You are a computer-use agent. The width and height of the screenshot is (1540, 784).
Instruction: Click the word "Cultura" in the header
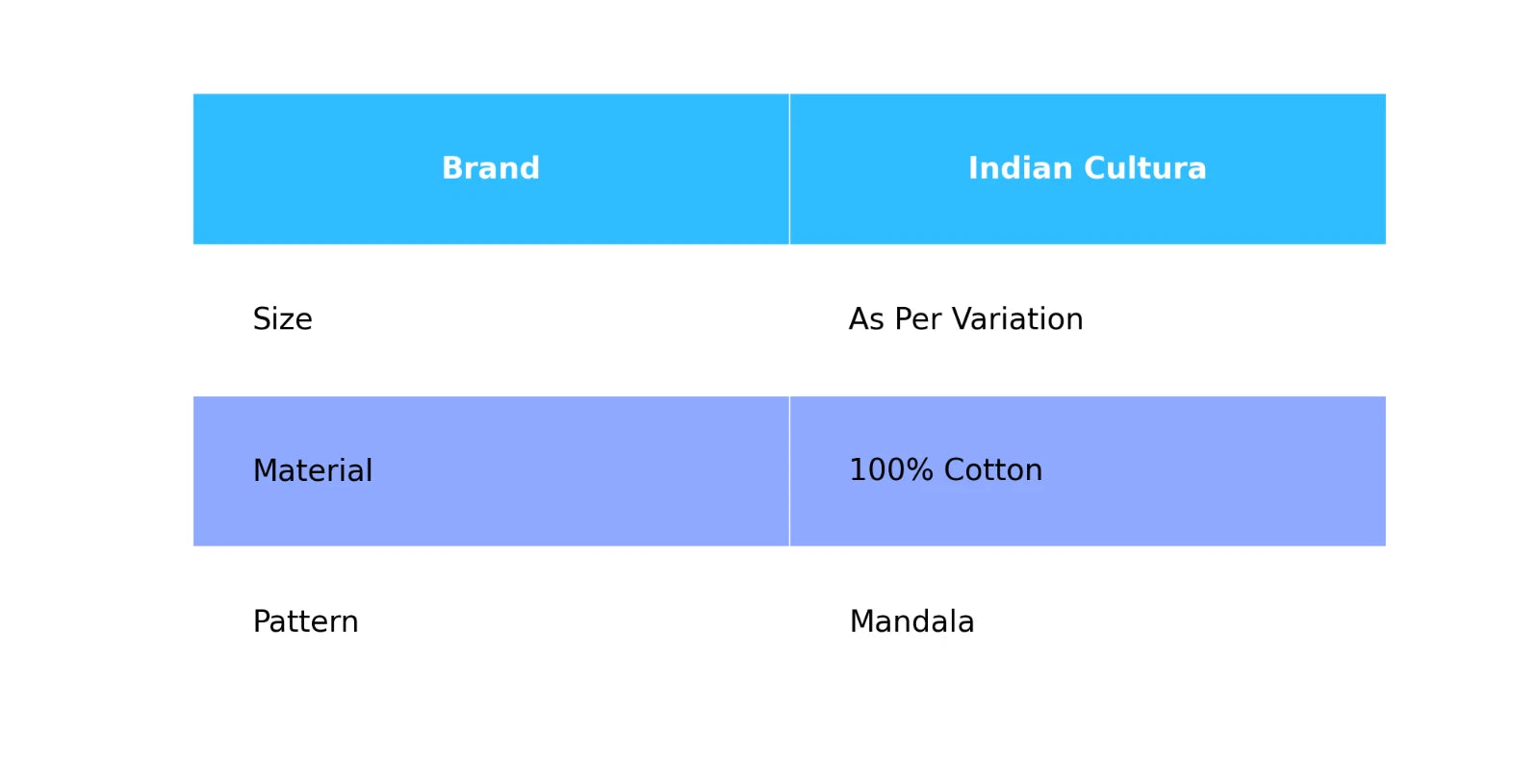tap(1145, 168)
